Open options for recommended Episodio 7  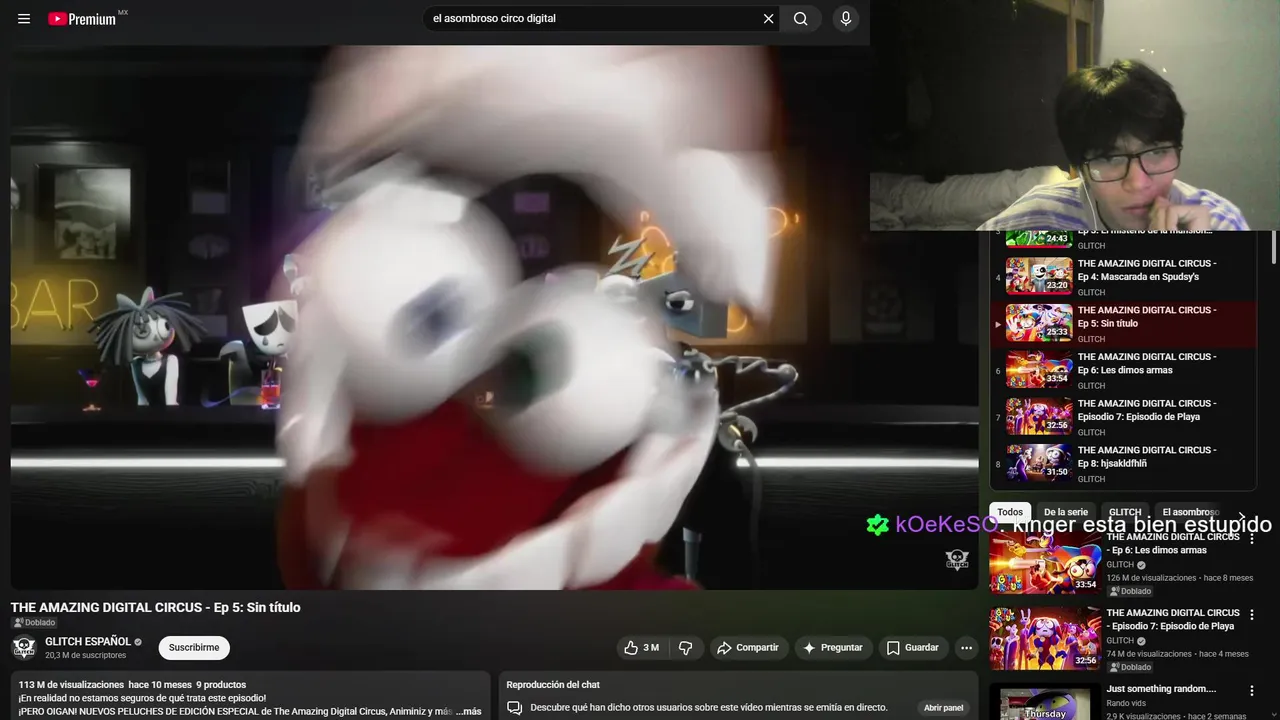[1251, 615]
